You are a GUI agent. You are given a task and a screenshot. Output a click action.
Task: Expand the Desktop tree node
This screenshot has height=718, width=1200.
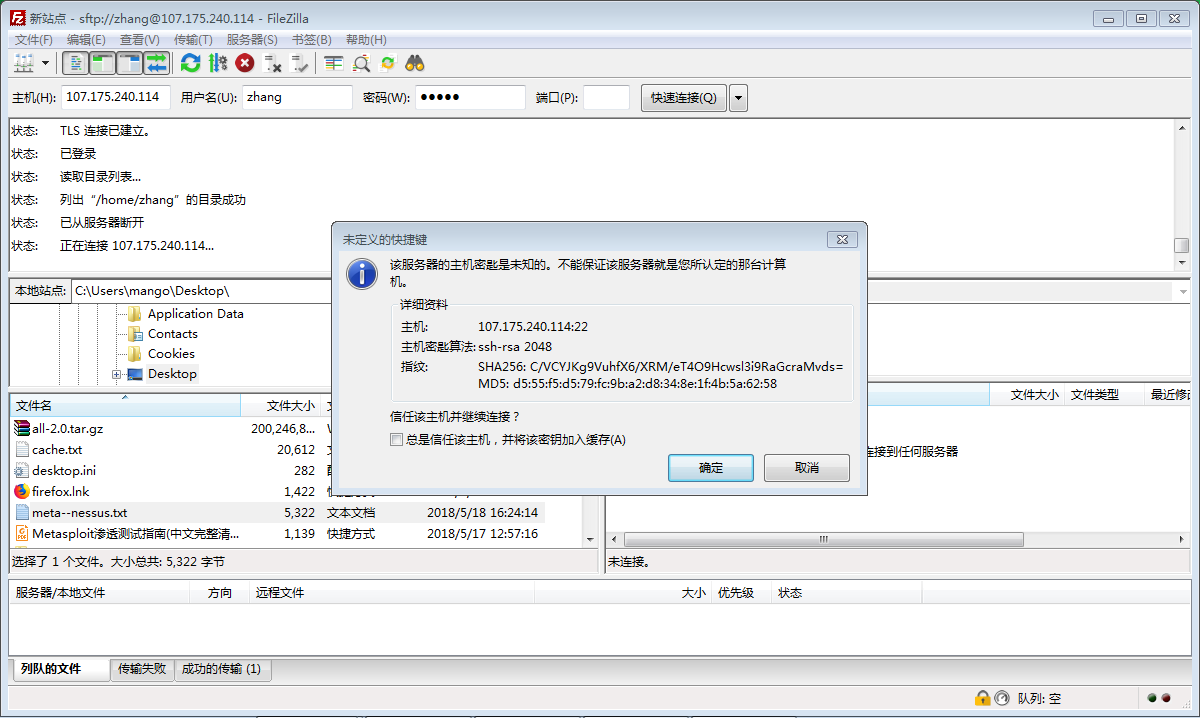click(x=117, y=374)
